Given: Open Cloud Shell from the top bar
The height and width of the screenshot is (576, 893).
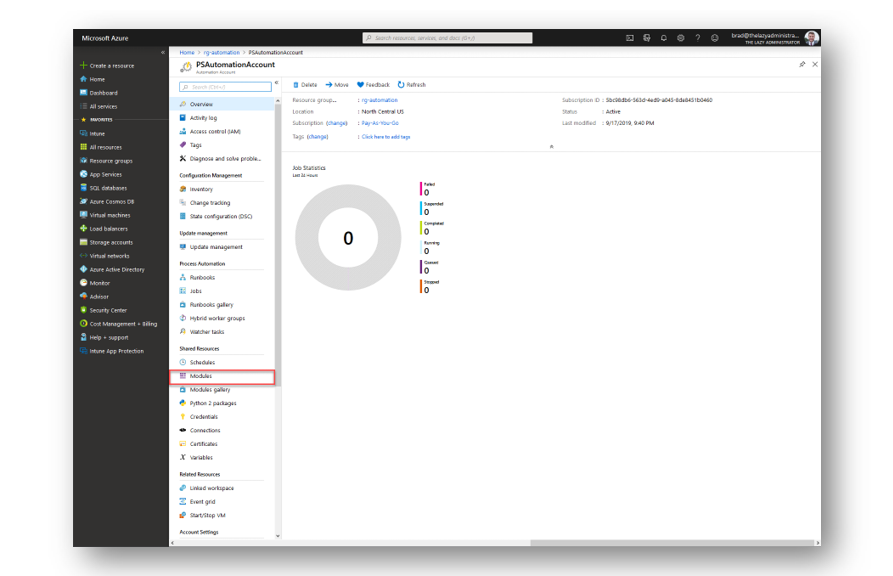Looking at the screenshot, I should pyautogui.click(x=629, y=38).
